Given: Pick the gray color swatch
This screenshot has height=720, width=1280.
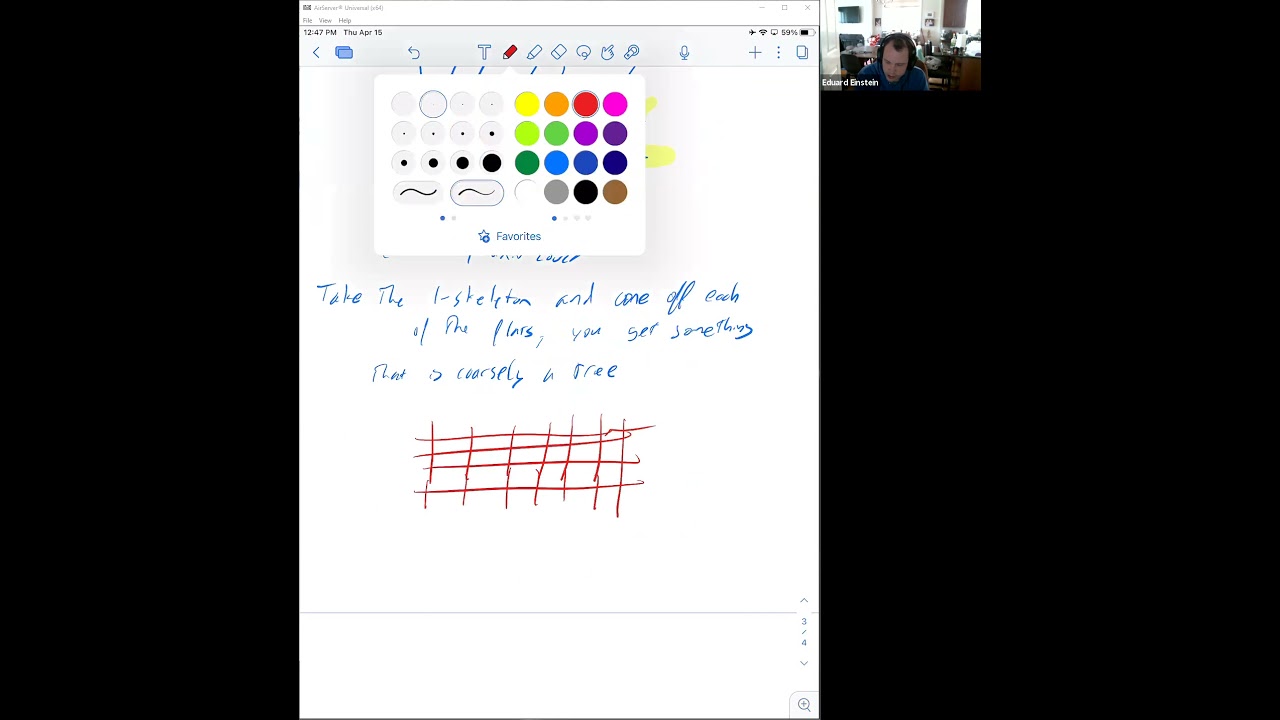Looking at the screenshot, I should coord(556,192).
